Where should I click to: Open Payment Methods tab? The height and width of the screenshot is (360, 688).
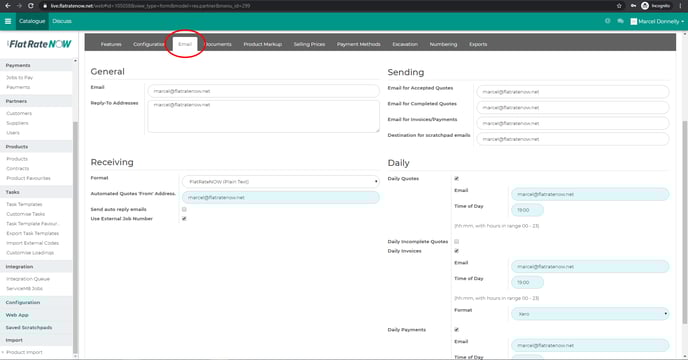(x=358, y=44)
